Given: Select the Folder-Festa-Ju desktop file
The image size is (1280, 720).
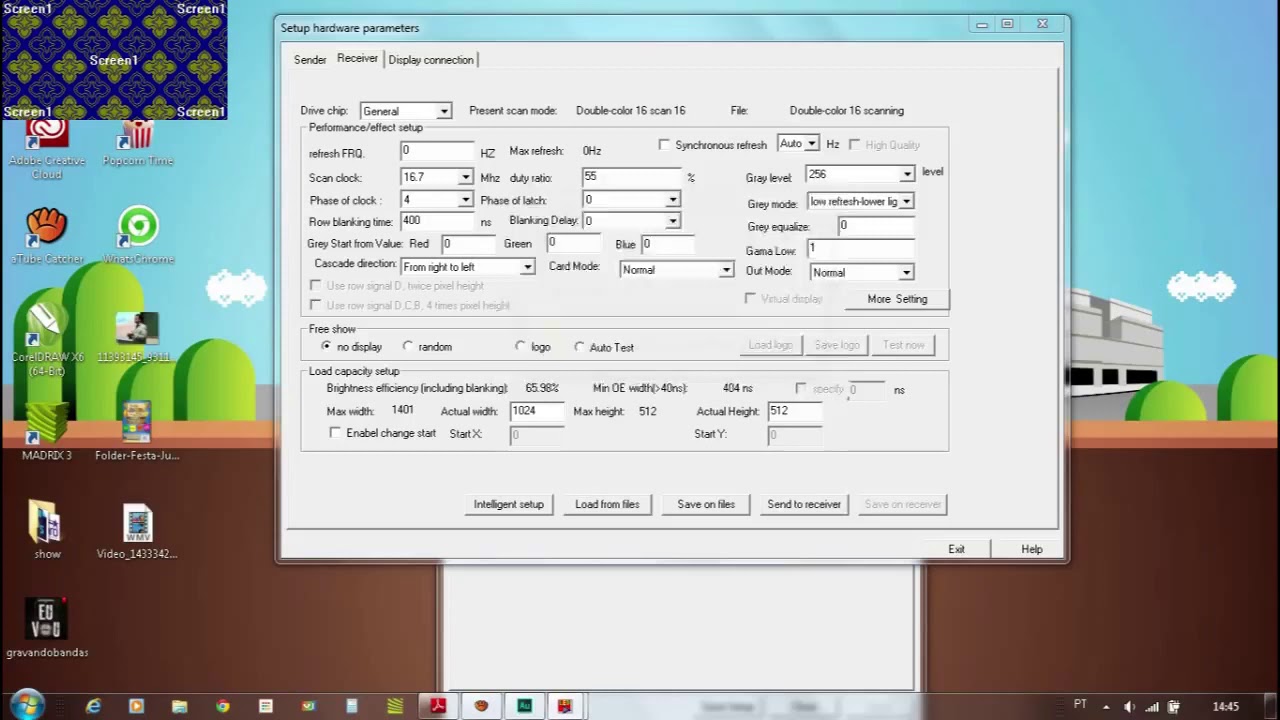Looking at the screenshot, I should pyautogui.click(x=137, y=432).
